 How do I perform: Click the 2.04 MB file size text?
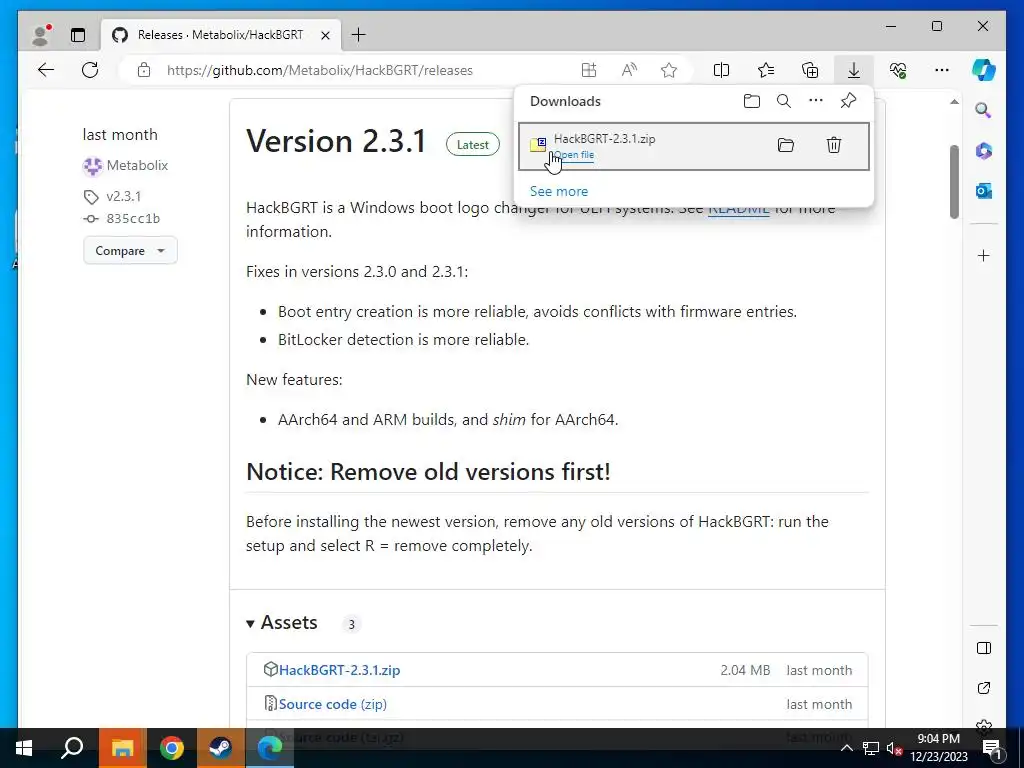745,670
